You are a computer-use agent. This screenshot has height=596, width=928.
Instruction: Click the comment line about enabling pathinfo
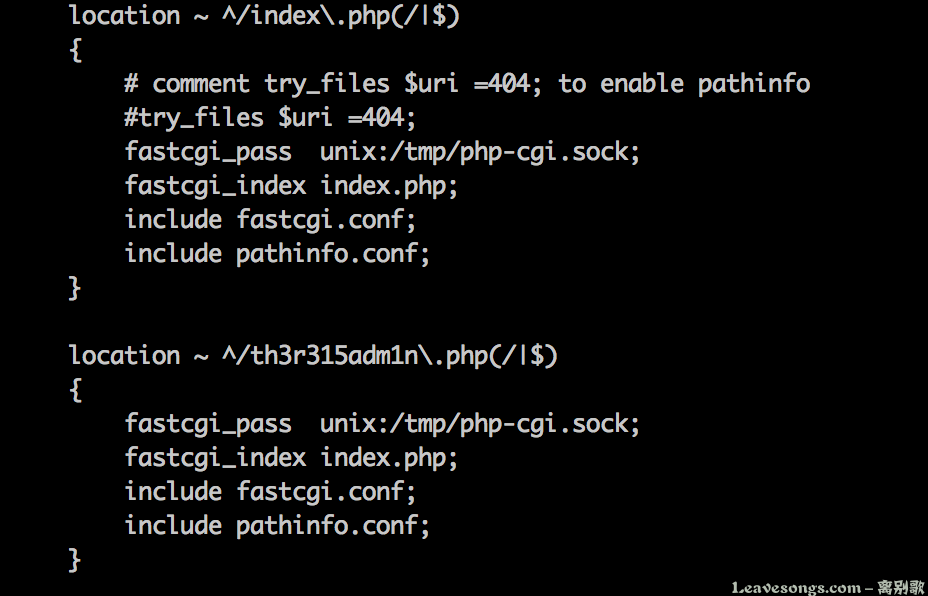click(467, 83)
